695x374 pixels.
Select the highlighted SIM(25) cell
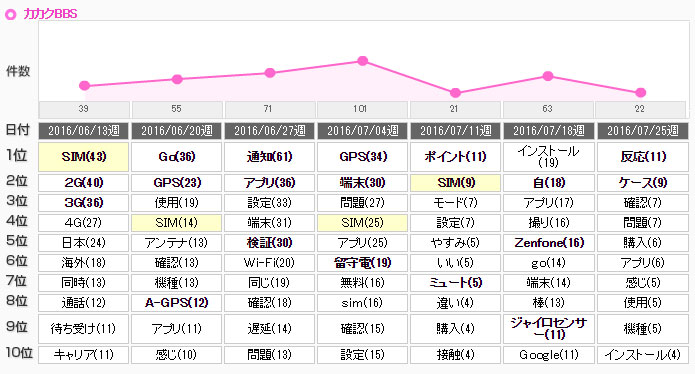(x=363, y=223)
